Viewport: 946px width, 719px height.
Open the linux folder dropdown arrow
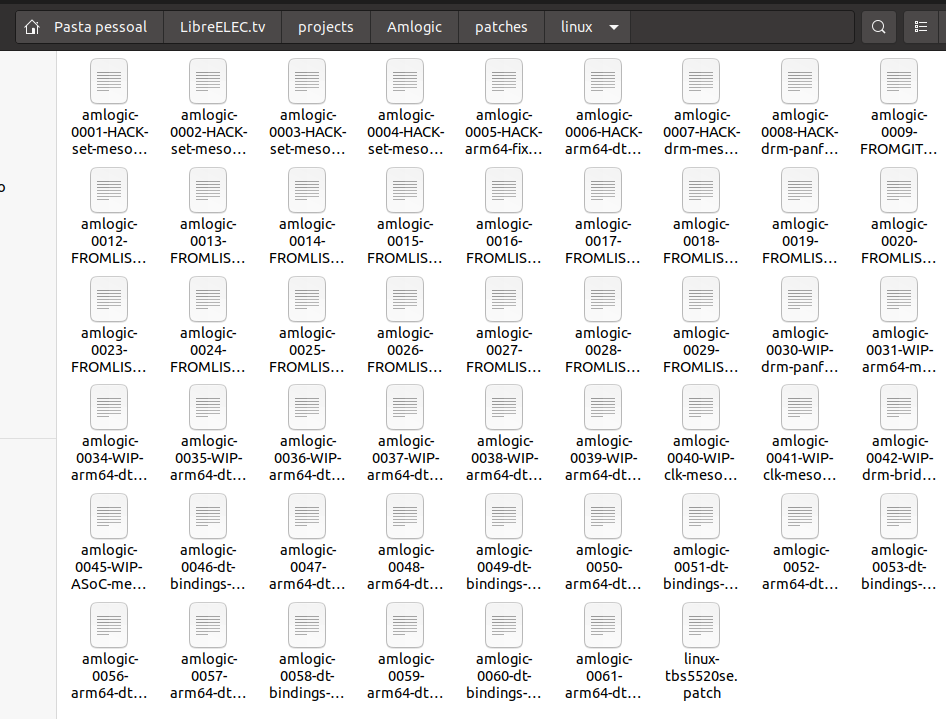(613, 27)
